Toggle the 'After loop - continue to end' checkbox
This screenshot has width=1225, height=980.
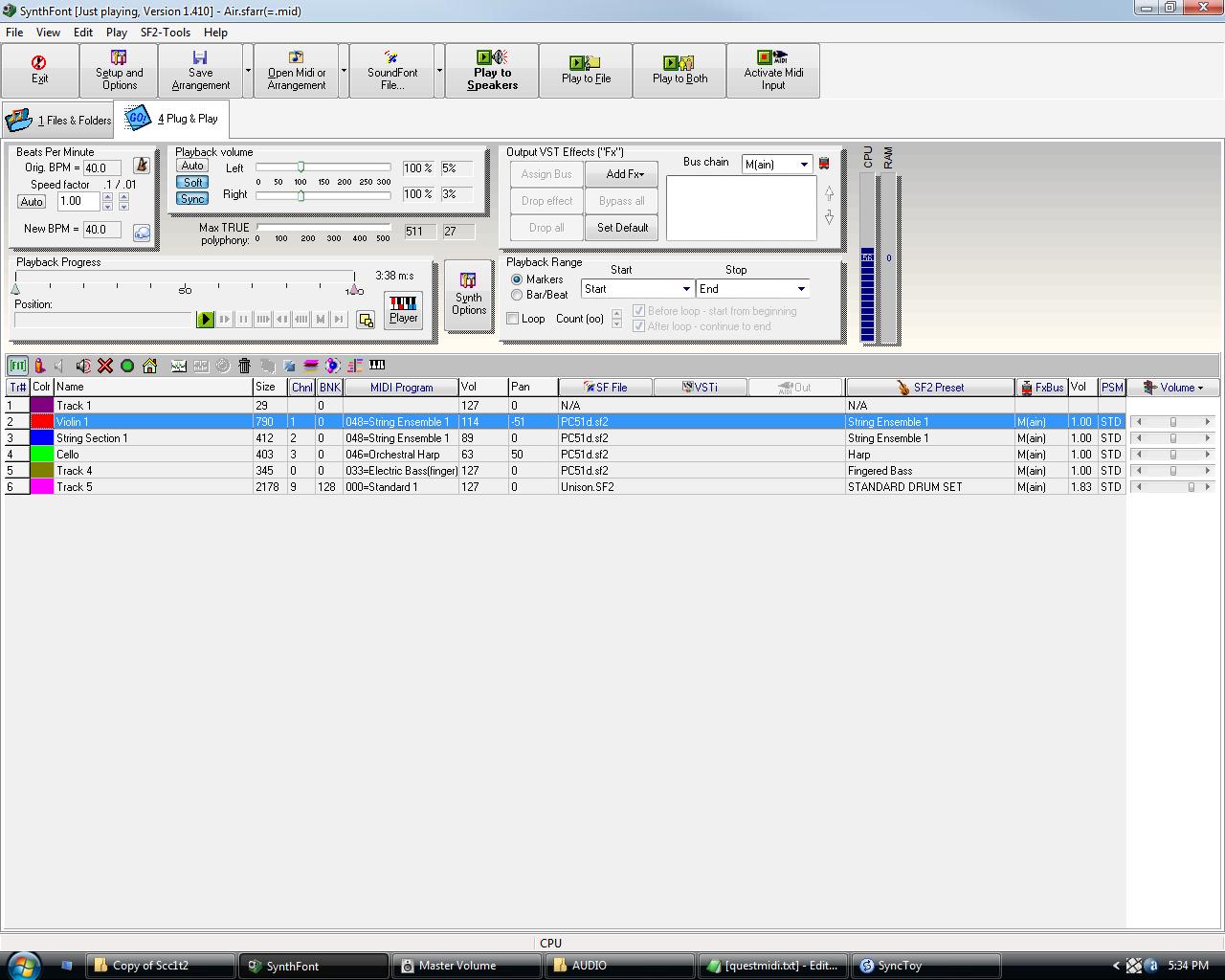pyautogui.click(x=639, y=326)
